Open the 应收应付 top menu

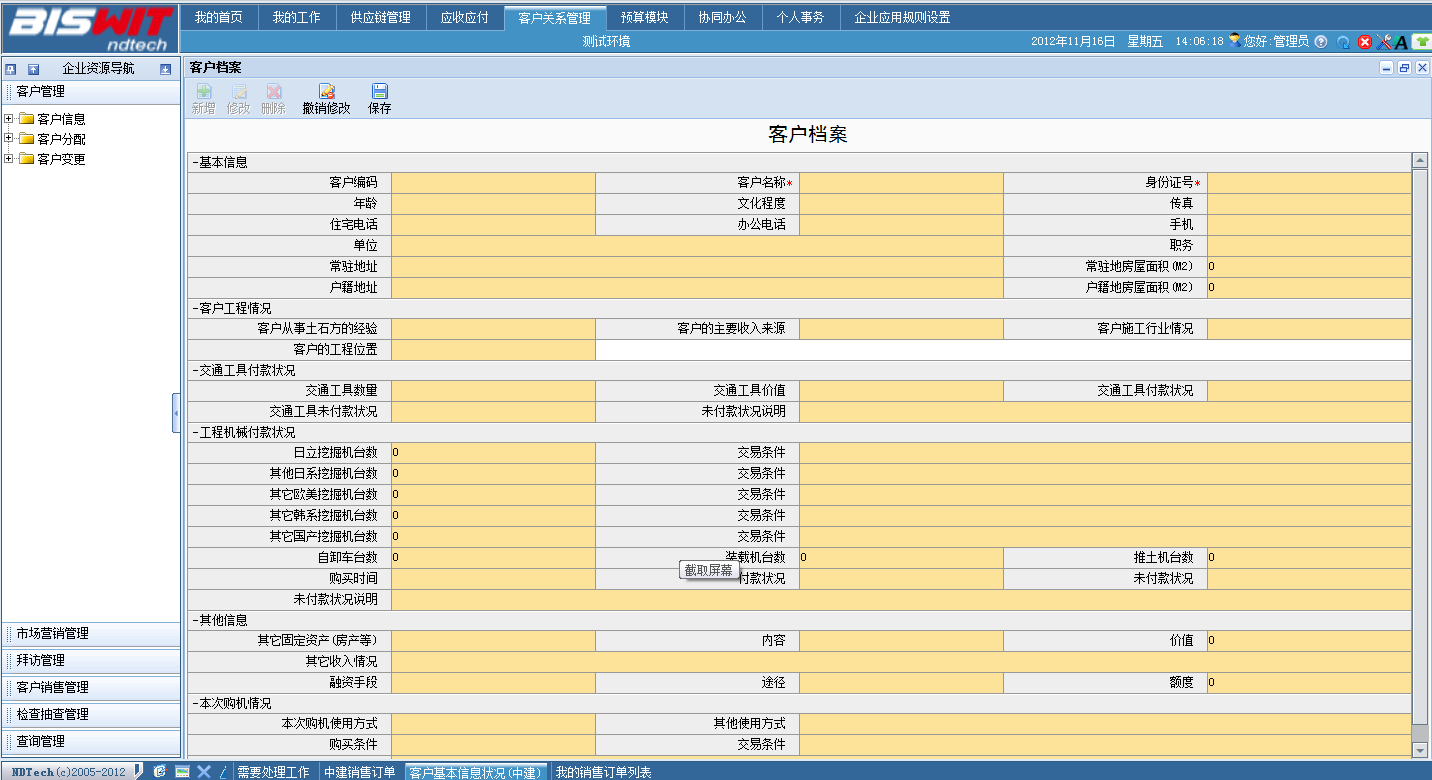click(465, 17)
